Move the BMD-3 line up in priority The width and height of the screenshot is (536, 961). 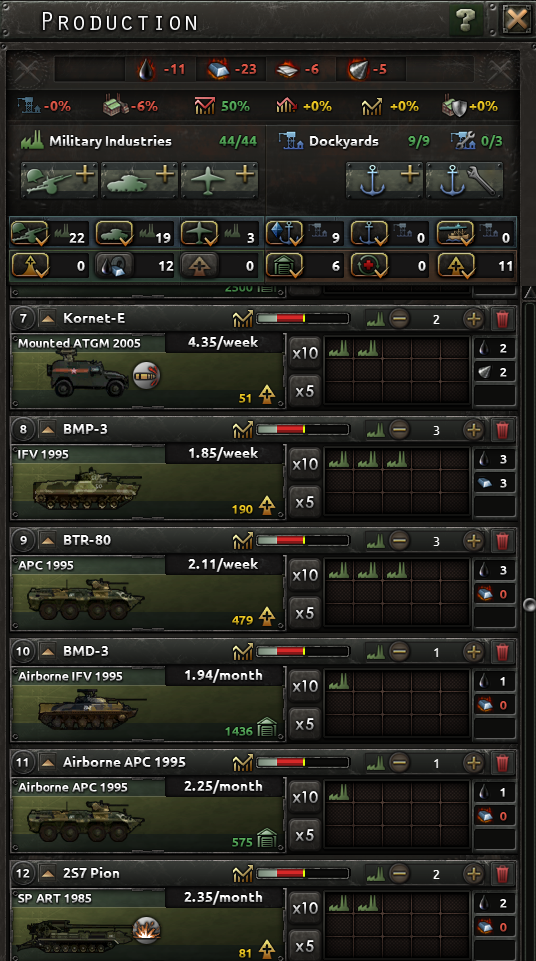tap(47, 651)
